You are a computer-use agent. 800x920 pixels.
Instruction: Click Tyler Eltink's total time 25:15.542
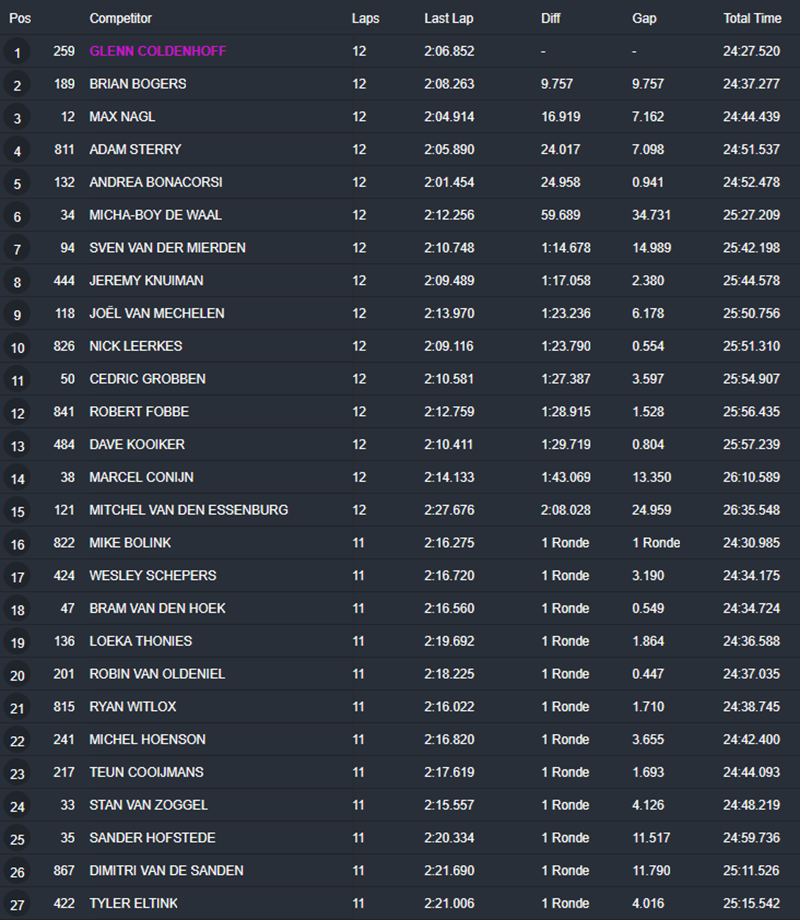(x=752, y=903)
